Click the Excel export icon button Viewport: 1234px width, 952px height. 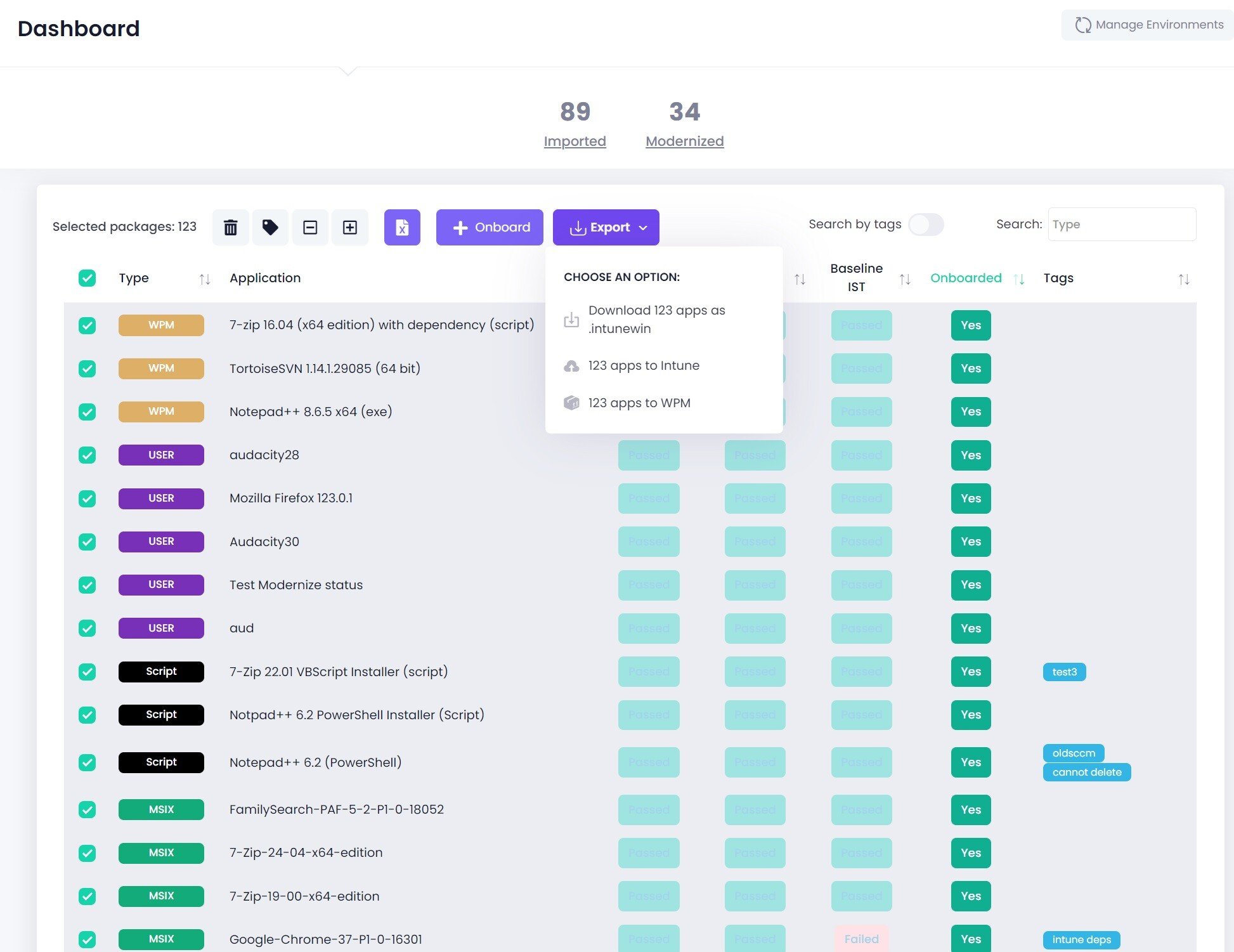[x=402, y=227]
